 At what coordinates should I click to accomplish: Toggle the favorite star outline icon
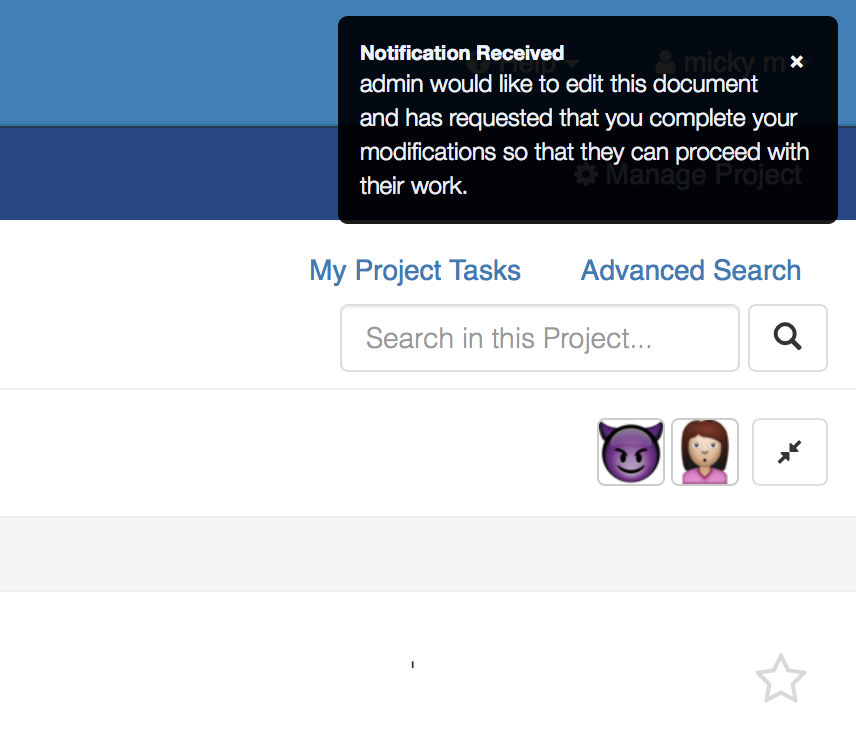tap(781, 679)
